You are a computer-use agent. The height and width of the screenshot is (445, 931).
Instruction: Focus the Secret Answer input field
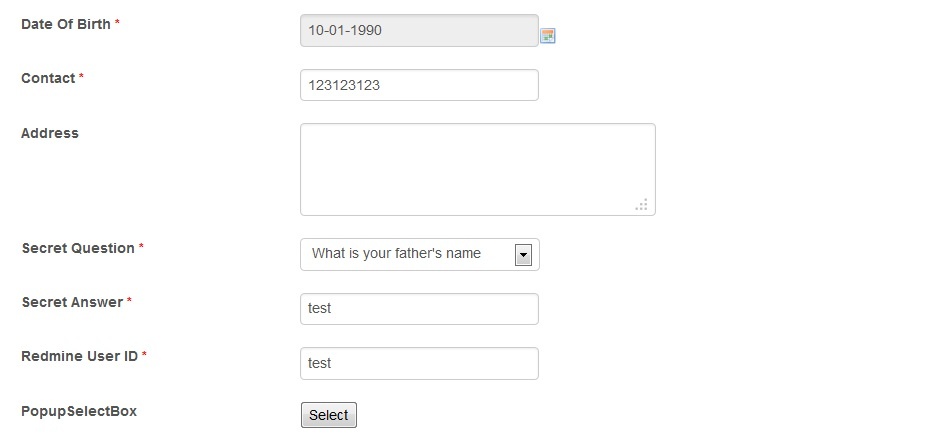[419, 309]
